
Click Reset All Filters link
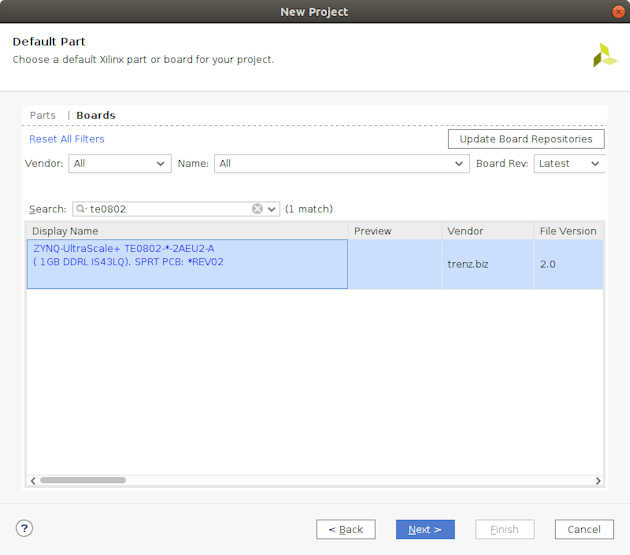tap(67, 139)
